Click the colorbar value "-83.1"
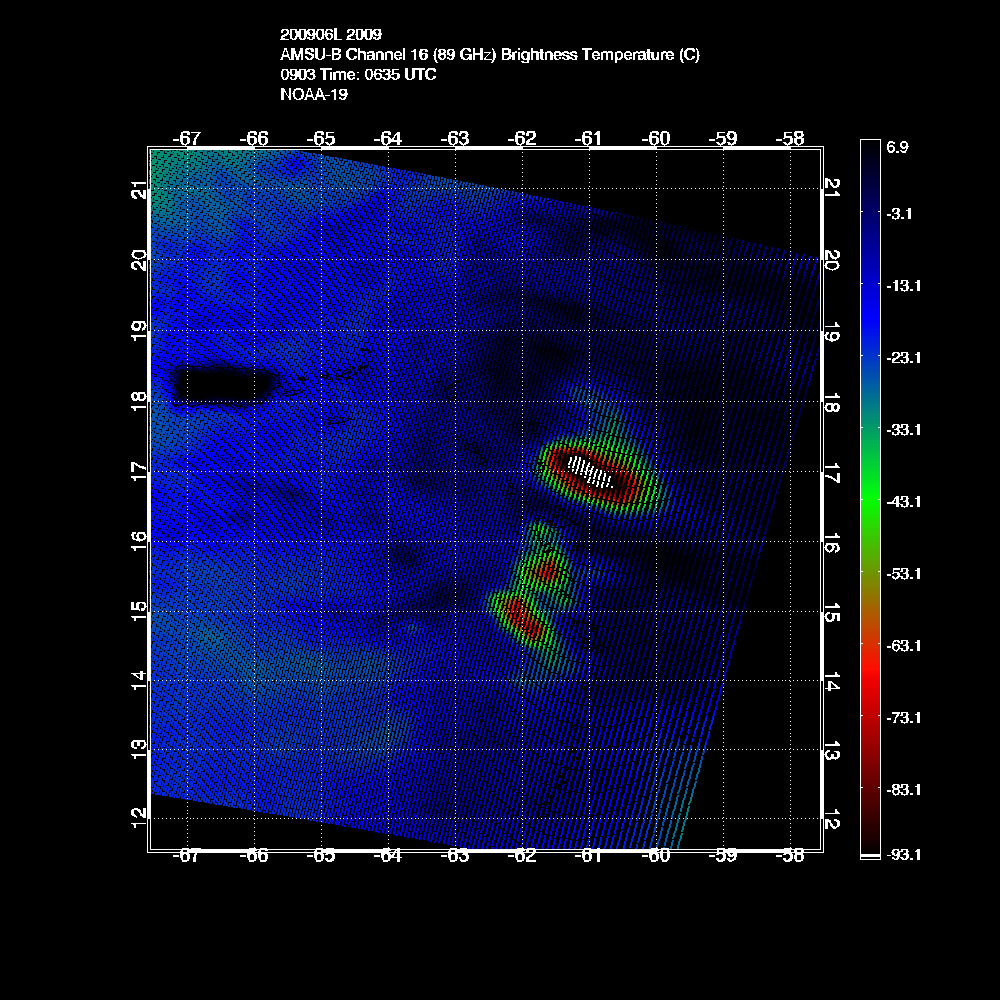Viewport: 1000px width, 1000px height. point(904,790)
